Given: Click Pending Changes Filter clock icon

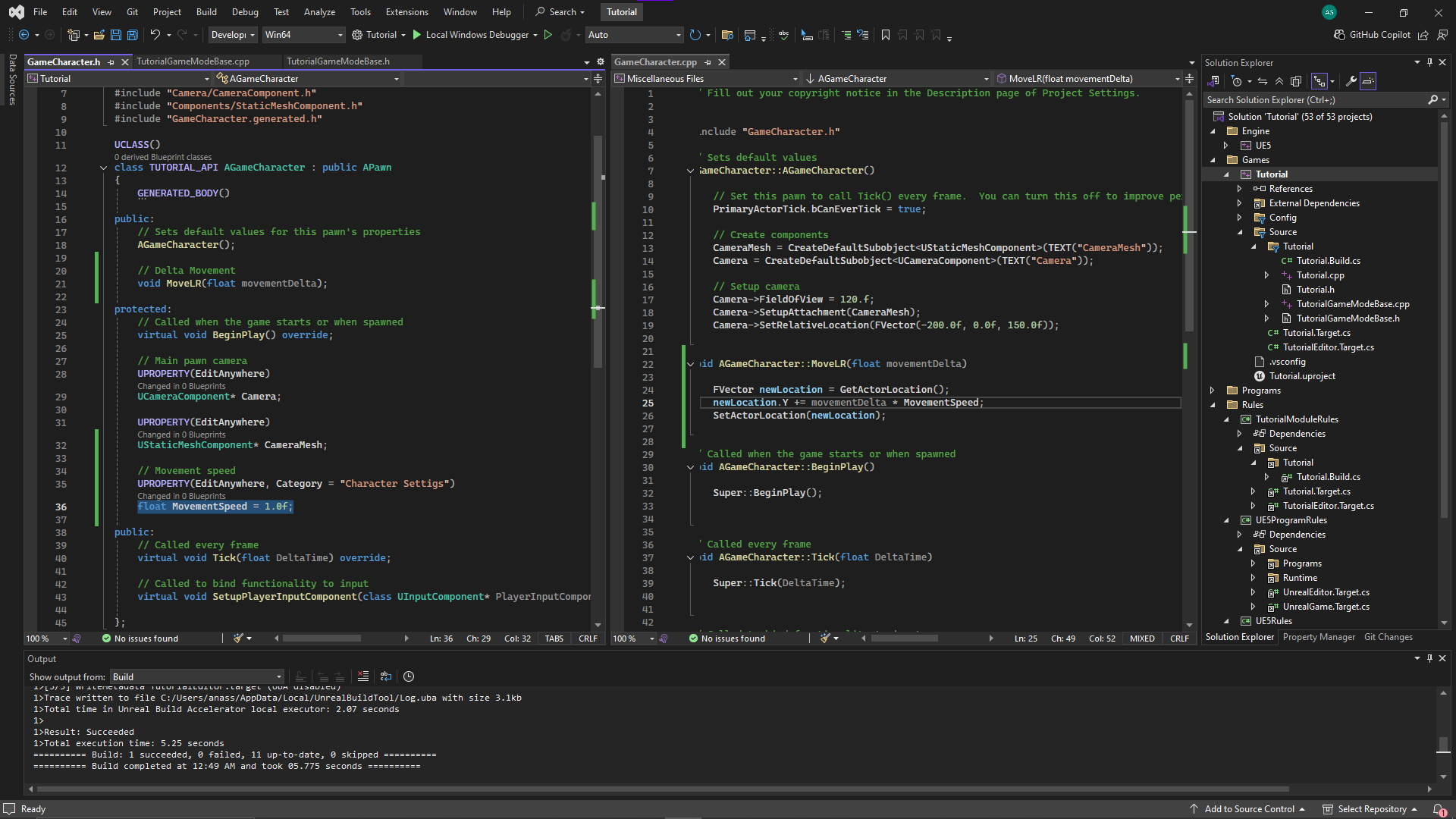Looking at the screenshot, I should pyautogui.click(x=1237, y=81).
